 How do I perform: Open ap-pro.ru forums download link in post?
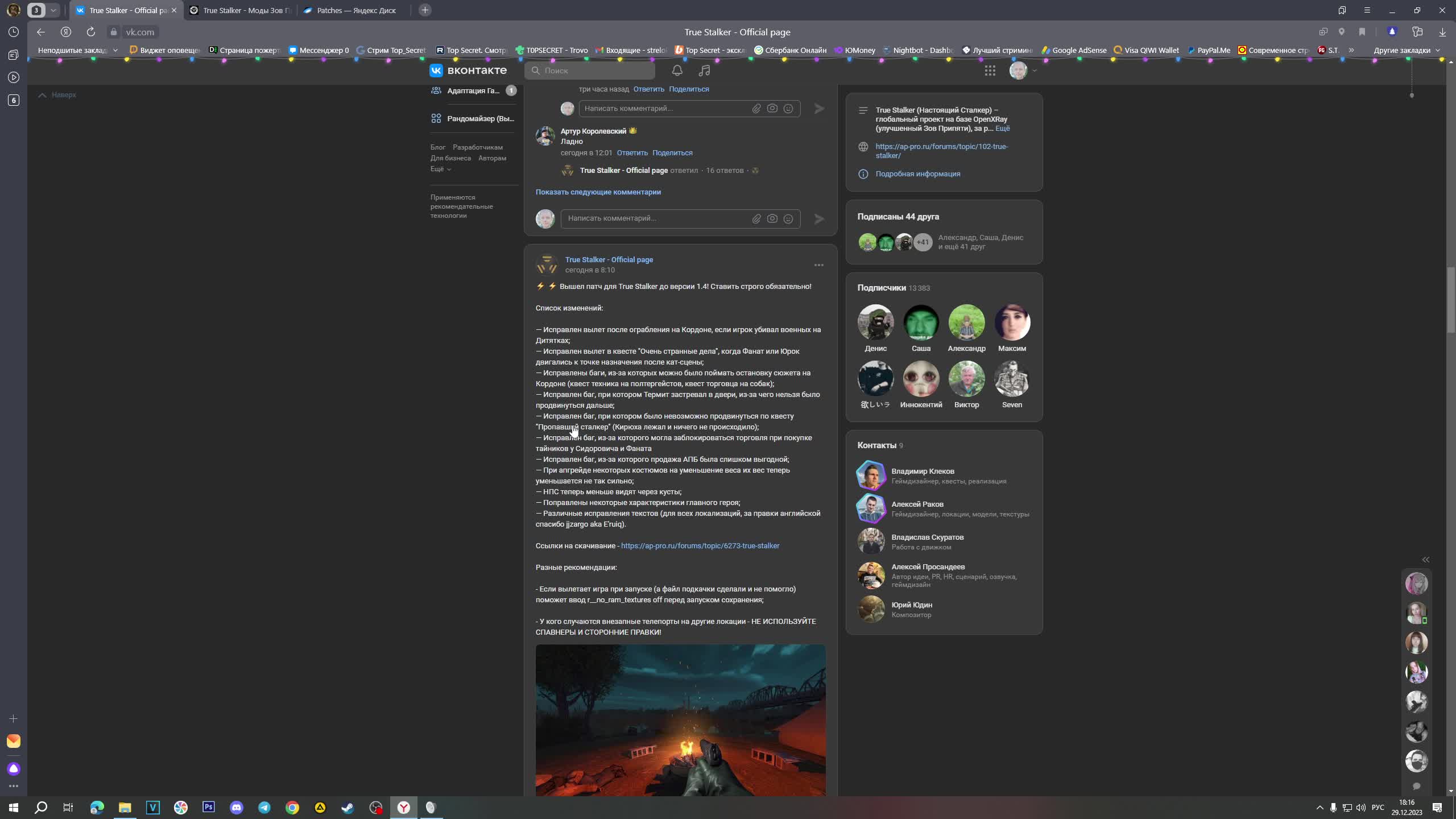pos(700,546)
